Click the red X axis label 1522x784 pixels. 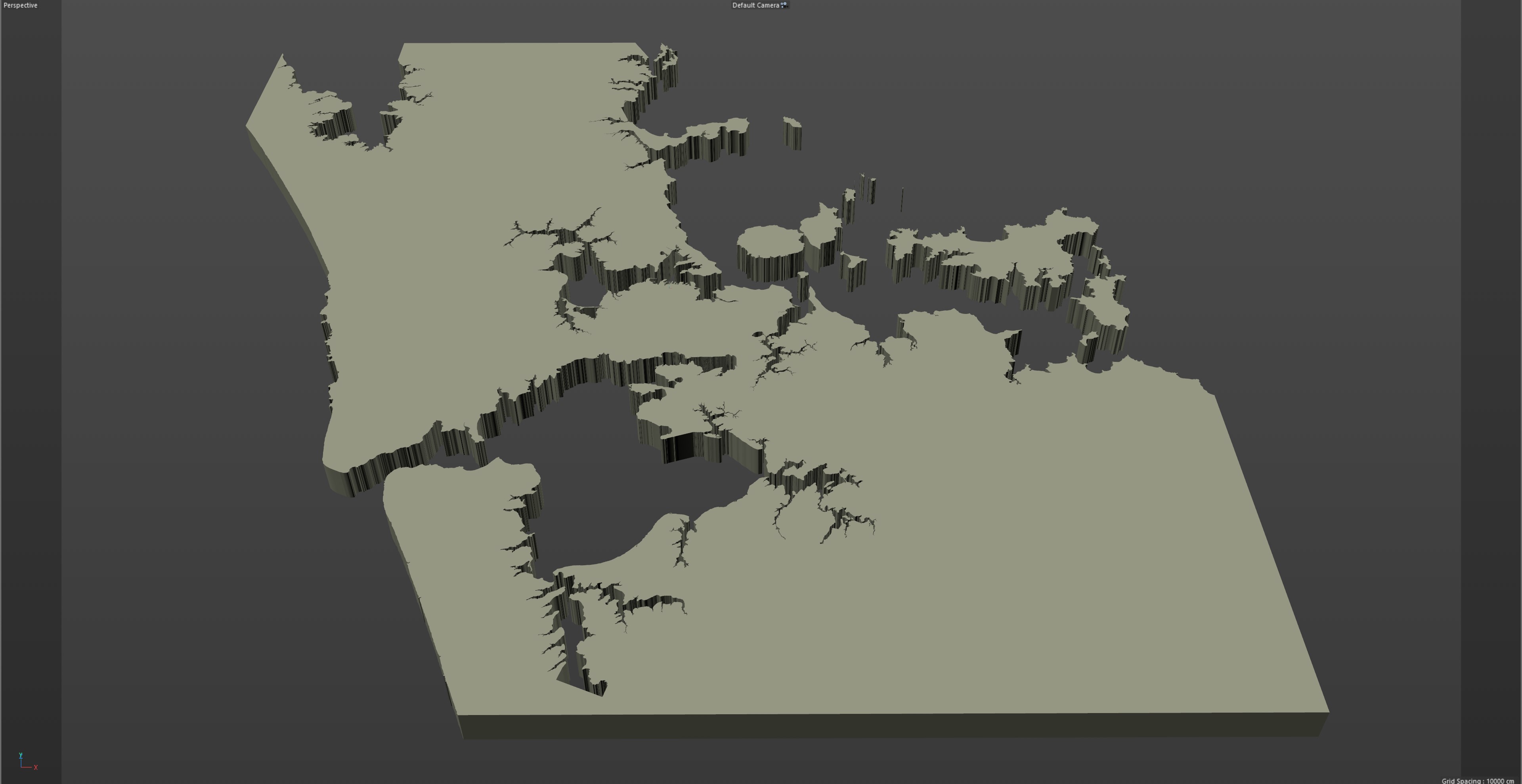tap(36, 767)
